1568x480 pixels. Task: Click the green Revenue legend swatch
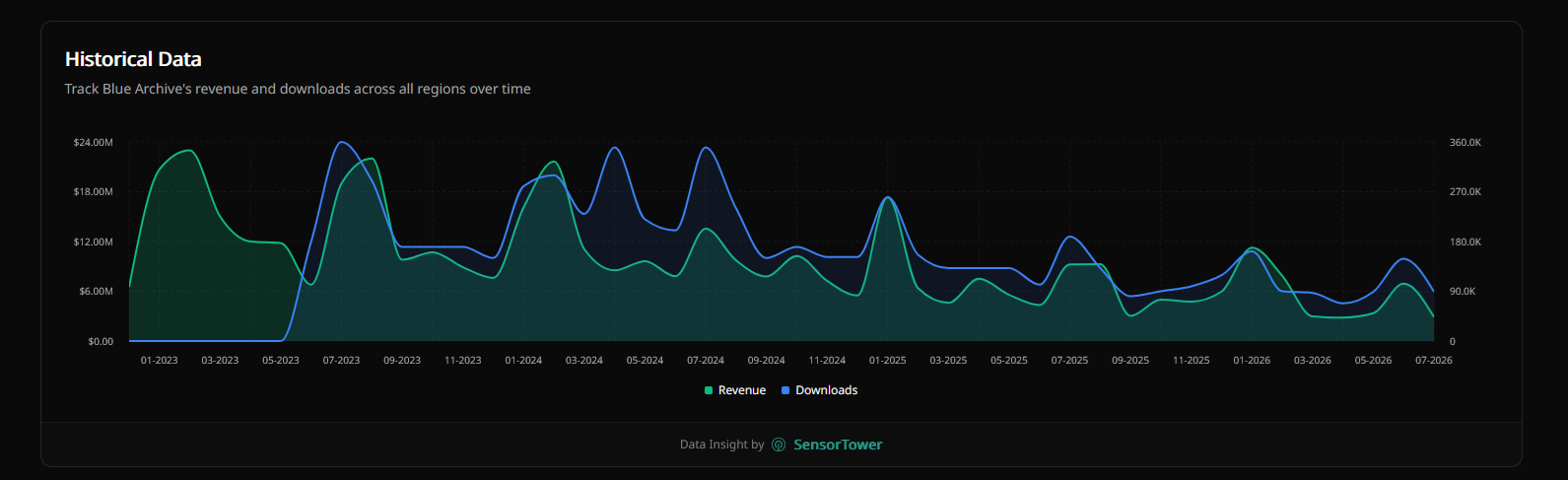click(709, 390)
